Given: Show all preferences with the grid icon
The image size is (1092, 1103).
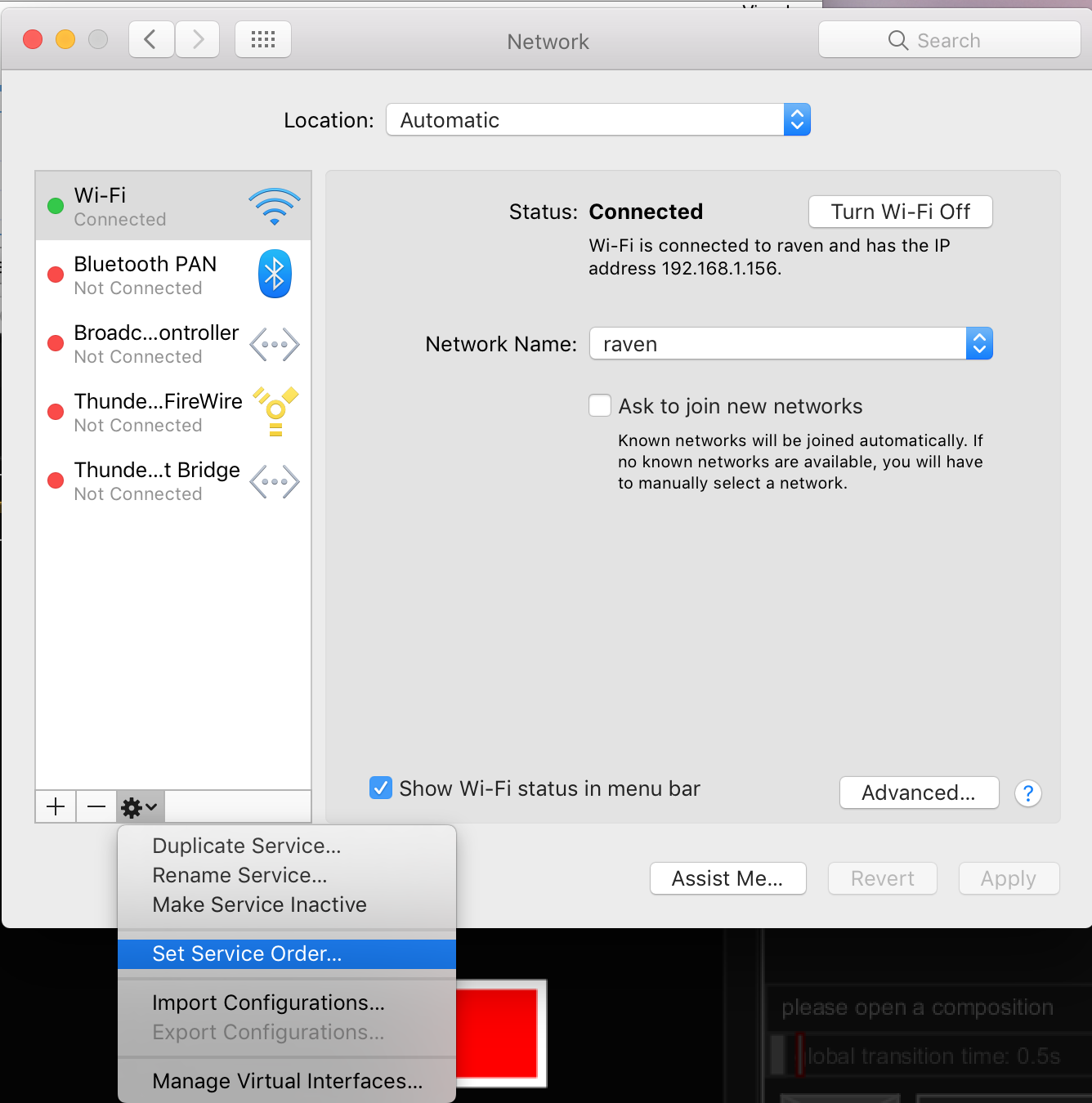Looking at the screenshot, I should coord(262,39).
